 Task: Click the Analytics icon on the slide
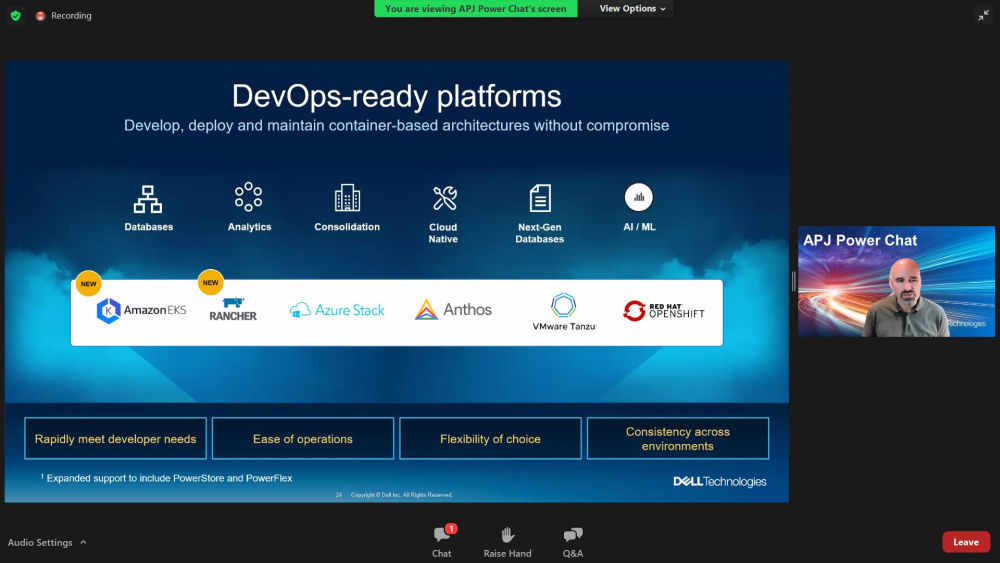tap(249, 197)
